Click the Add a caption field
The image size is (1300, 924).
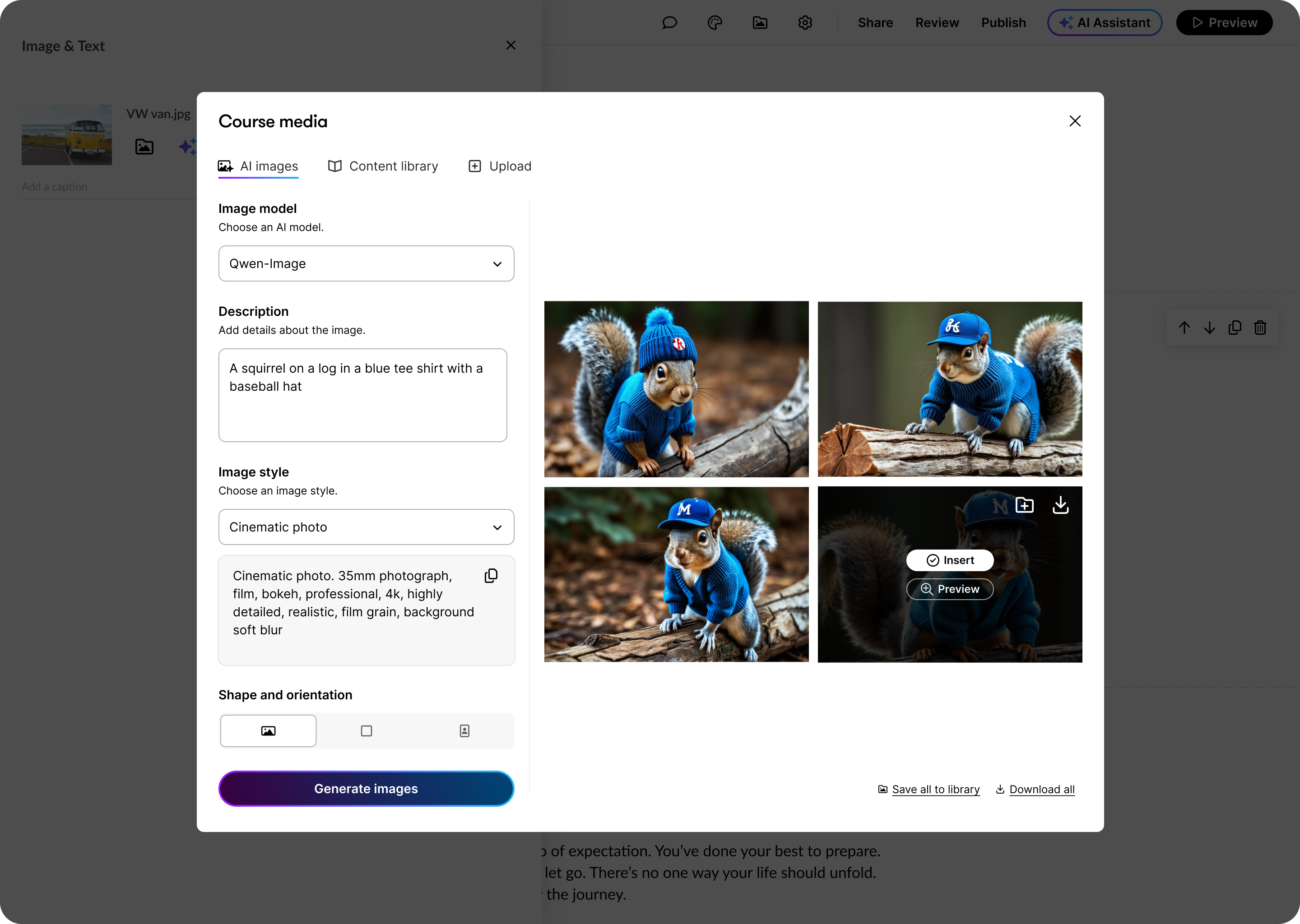click(x=55, y=187)
